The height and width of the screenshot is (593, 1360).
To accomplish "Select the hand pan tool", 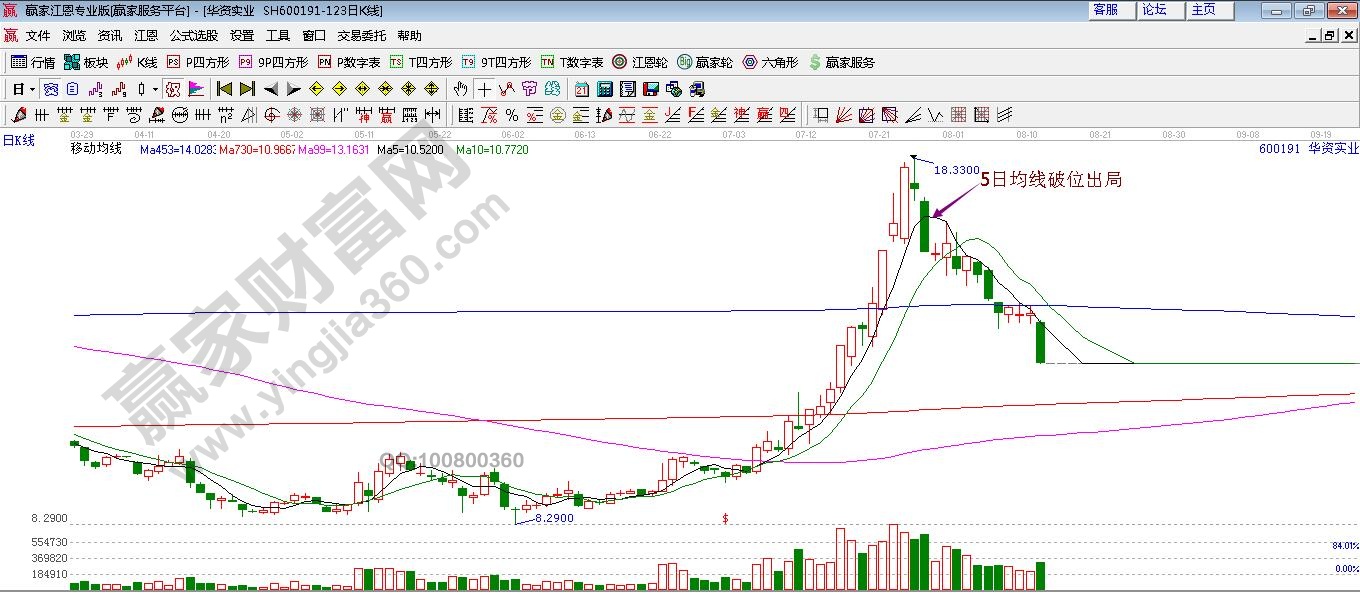I will pyautogui.click(x=460, y=89).
